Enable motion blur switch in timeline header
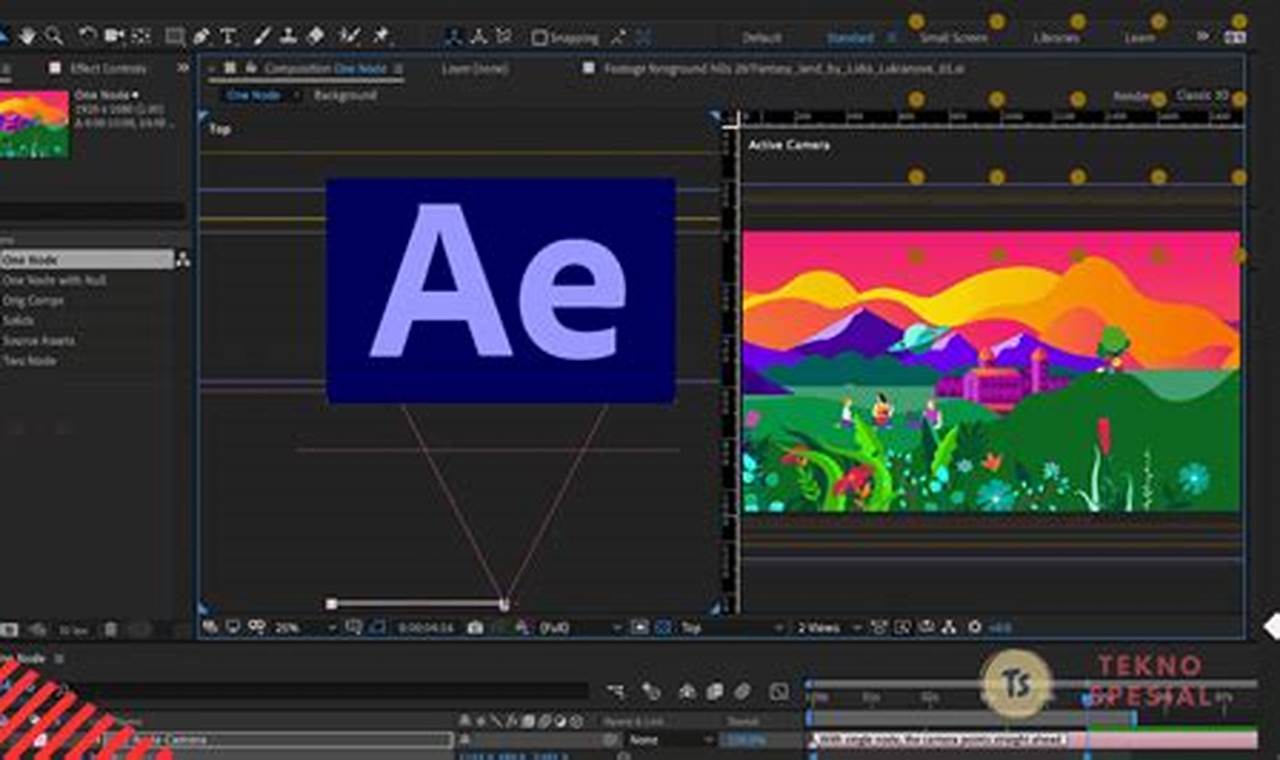Screen dimensions: 1280x760 741,692
